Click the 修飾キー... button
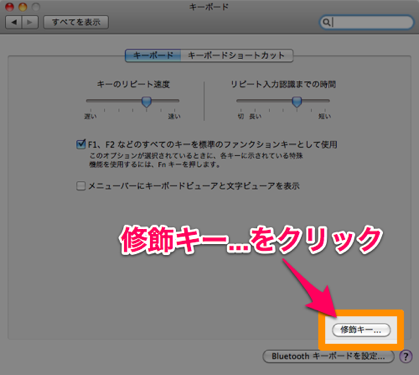Image resolution: width=419 pixels, height=375 pixels. [x=361, y=330]
